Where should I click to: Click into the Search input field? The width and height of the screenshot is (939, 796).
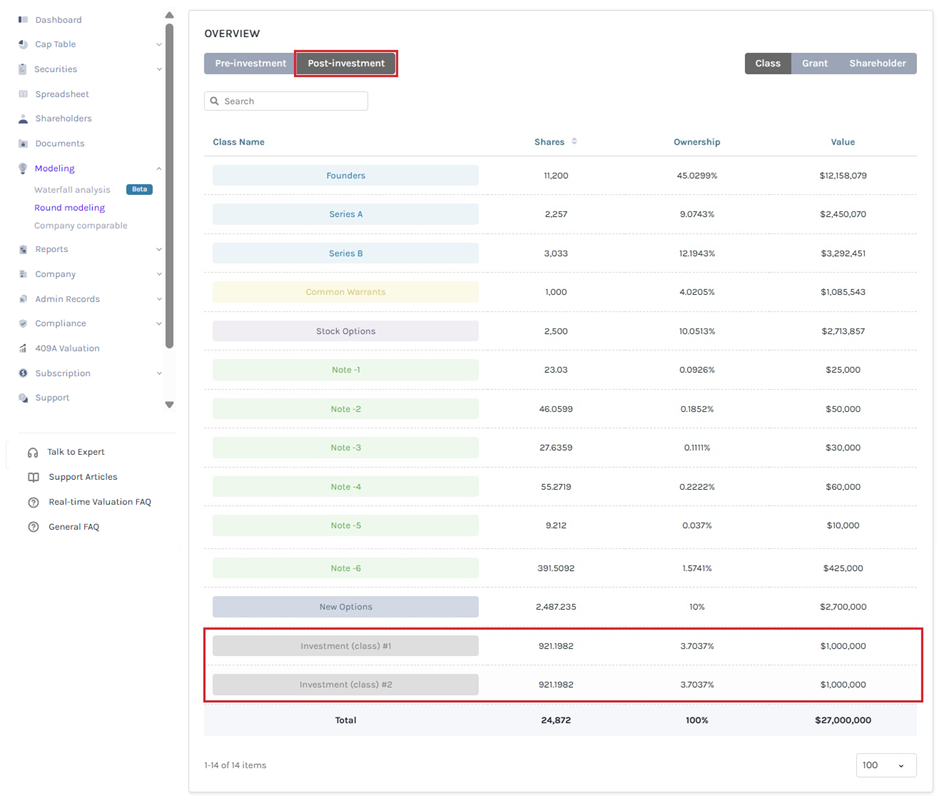click(x=286, y=101)
